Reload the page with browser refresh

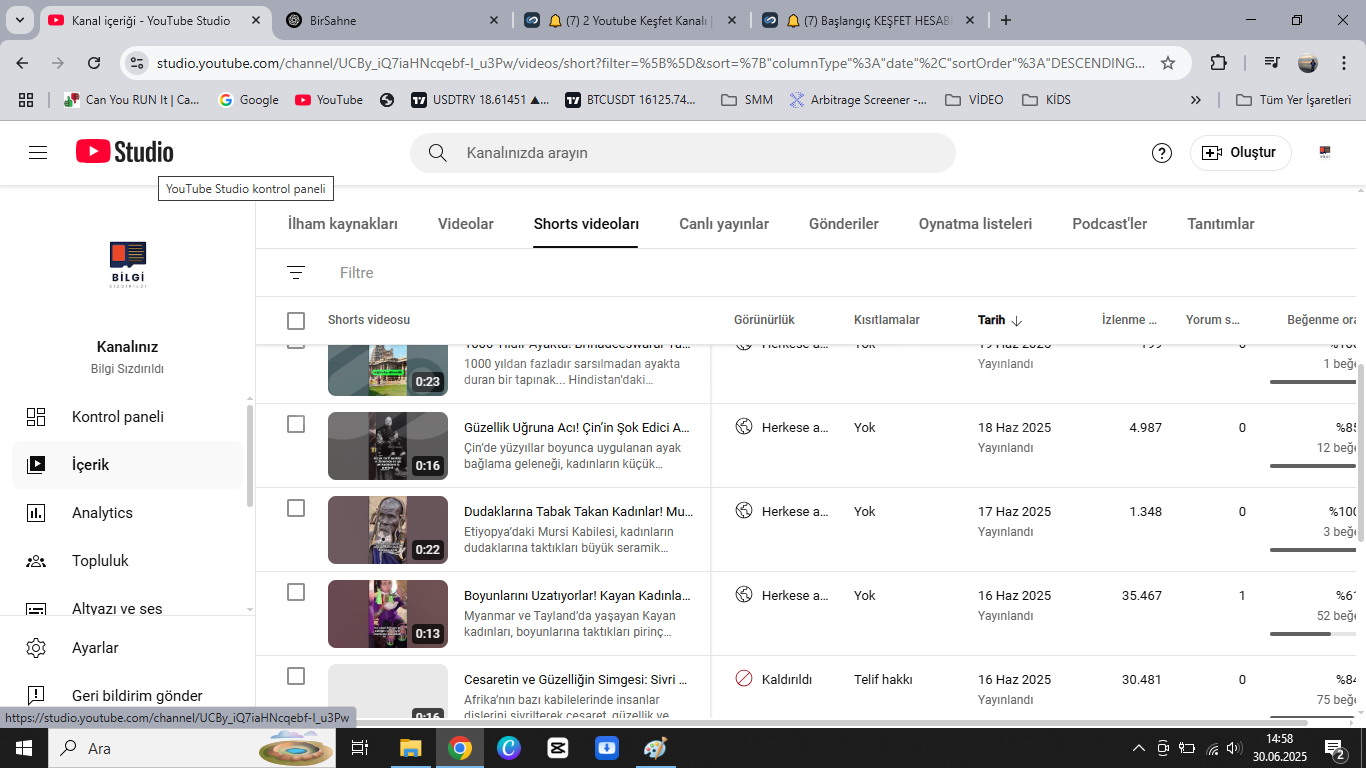click(94, 63)
